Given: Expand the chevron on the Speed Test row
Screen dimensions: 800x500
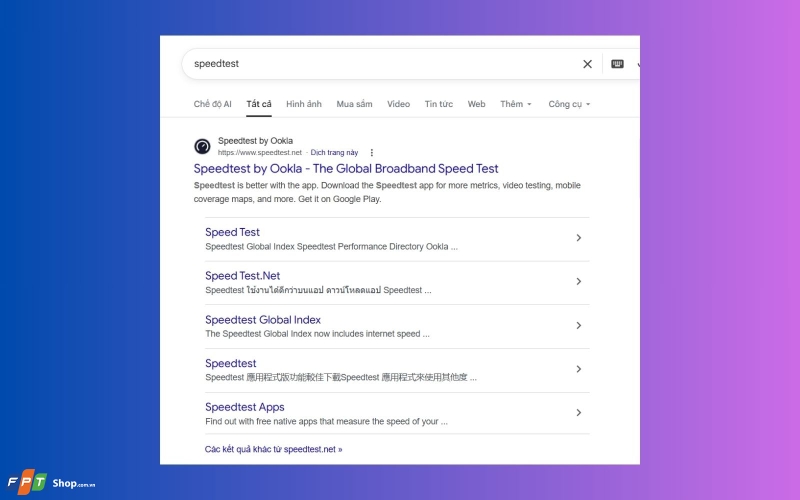Looking at the screenshot, I should tap(579, 238).
